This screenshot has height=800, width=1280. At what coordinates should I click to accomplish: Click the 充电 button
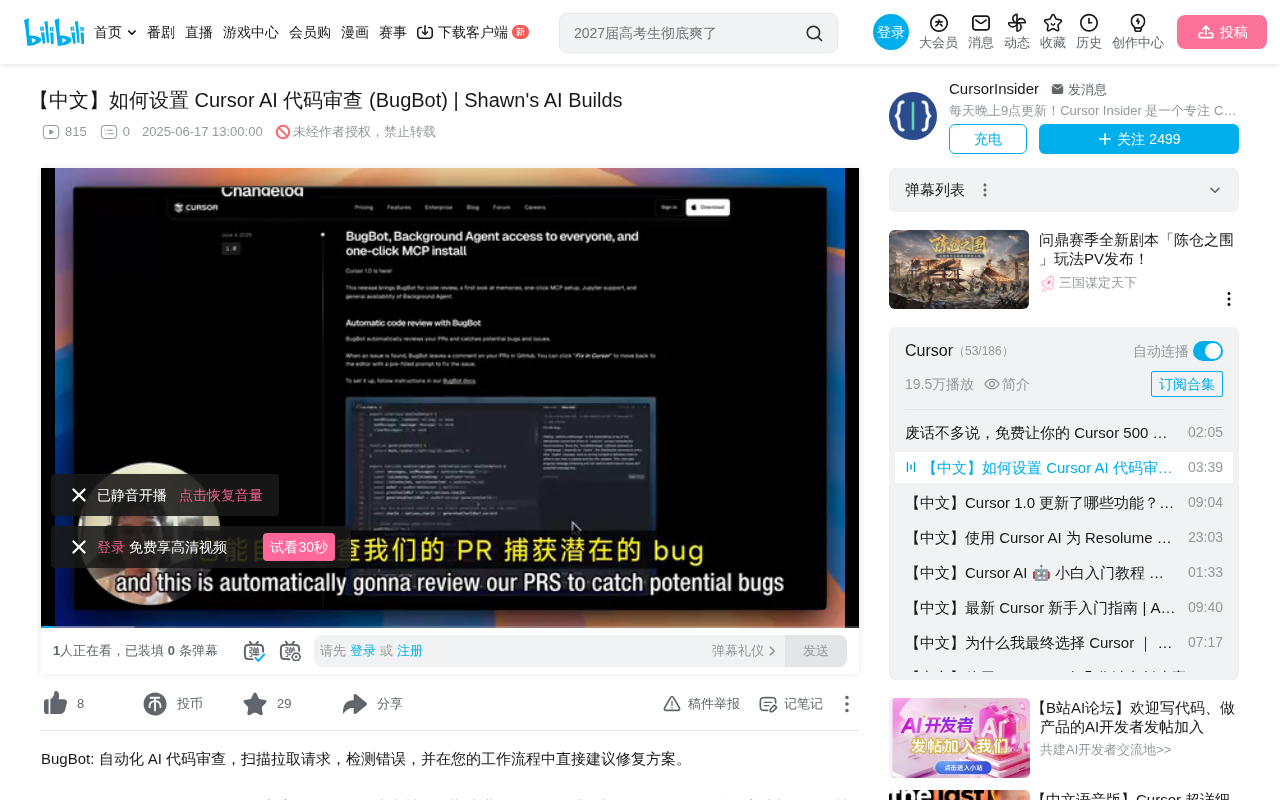(x=988, y=139)
